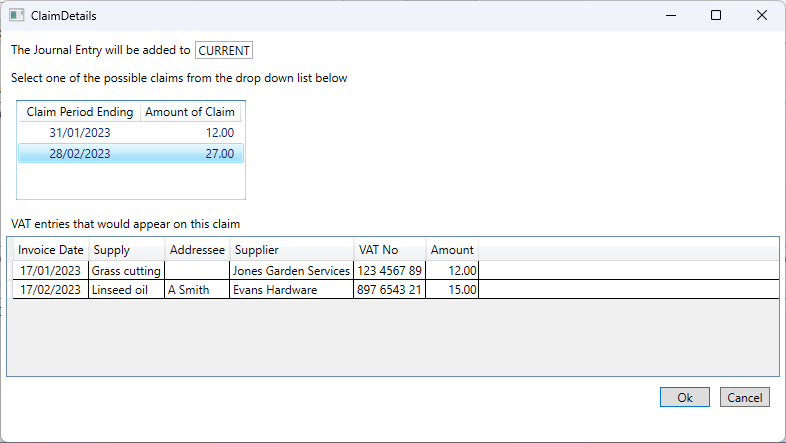This screenshot has height=443, width=786.
Task: Click the ClaimDetails window app icon
Action: (x=17, y=16)
